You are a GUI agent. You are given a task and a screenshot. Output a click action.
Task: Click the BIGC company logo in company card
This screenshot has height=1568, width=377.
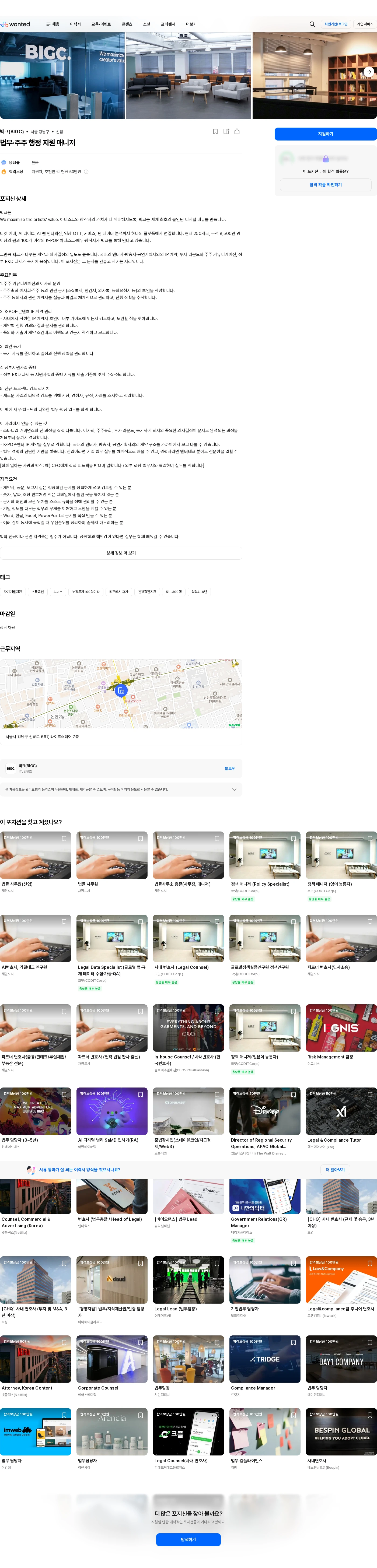(x=11, y=768)
